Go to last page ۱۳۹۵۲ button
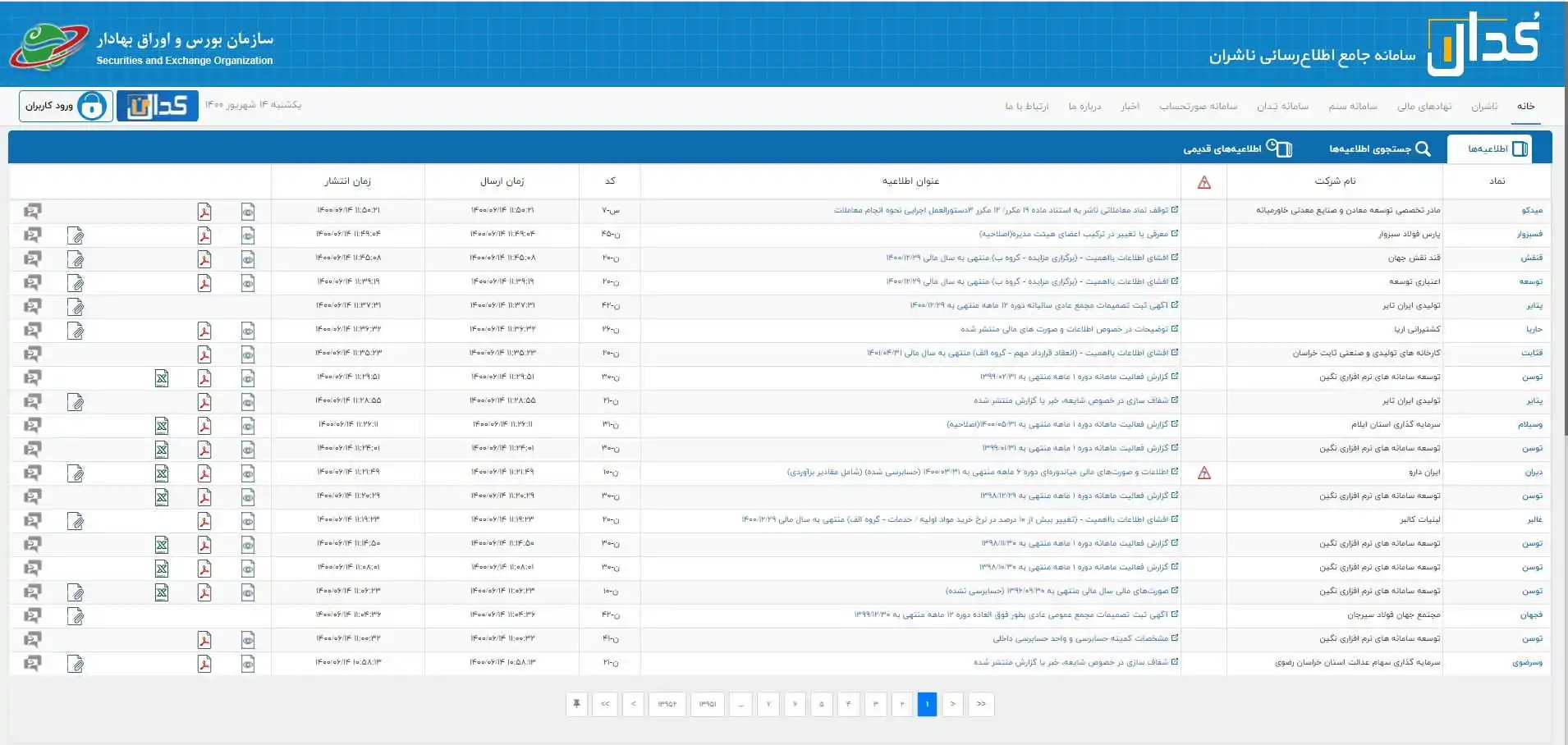 point(667,704)
